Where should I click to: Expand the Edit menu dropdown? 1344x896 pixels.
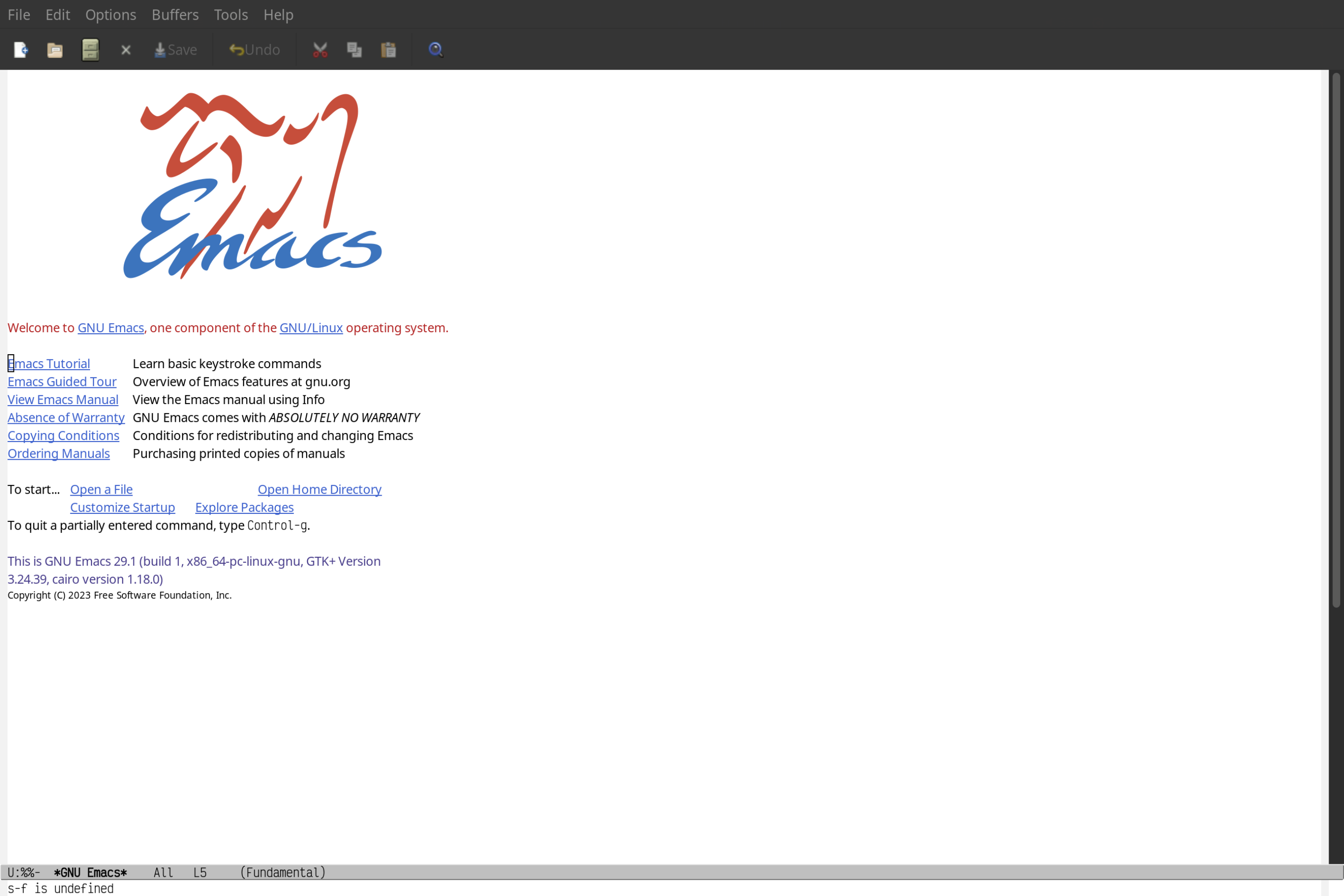pyautogui.click(x=57, y=14)
